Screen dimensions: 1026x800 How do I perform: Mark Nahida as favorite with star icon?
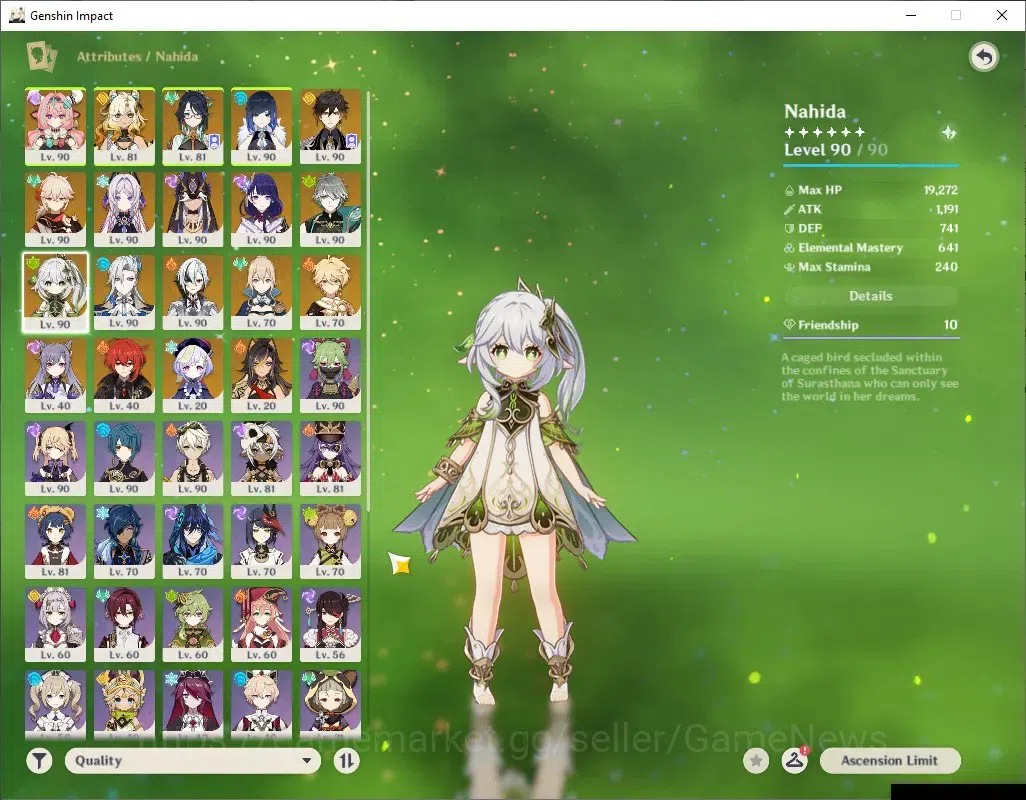coord(756,761)
